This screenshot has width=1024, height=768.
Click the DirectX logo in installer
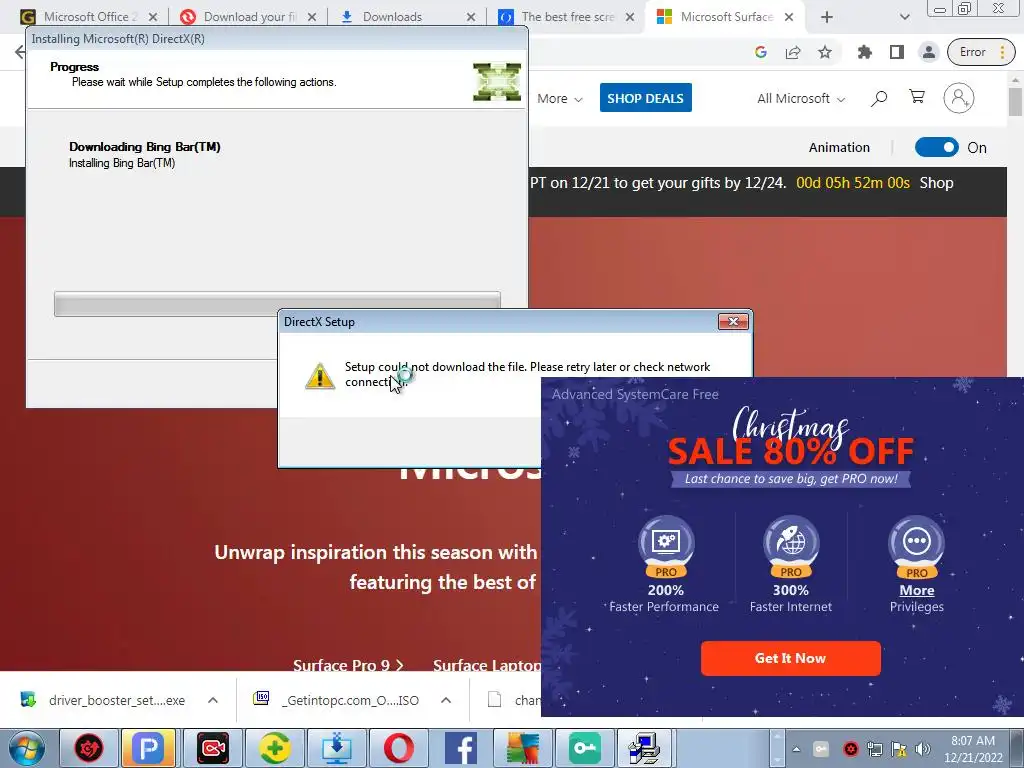point(497,82)
